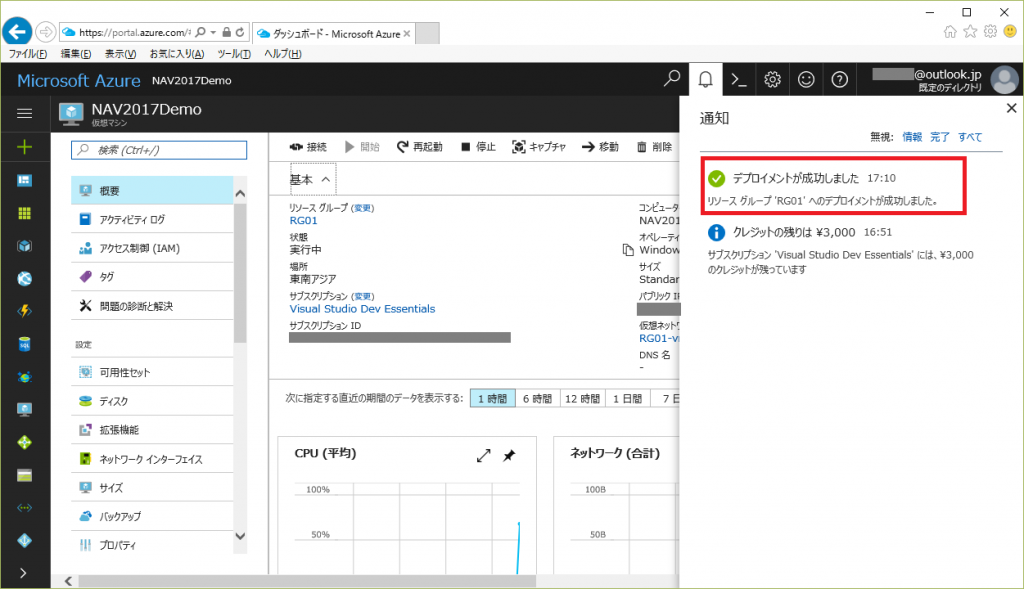
Task: Collapse the 基本 essentials section
Action: [311, 180]
